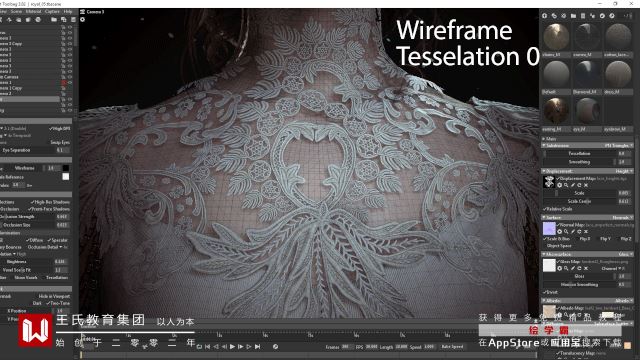Click Normal Map reload icon
640x360 pixels.
[579, 231]
